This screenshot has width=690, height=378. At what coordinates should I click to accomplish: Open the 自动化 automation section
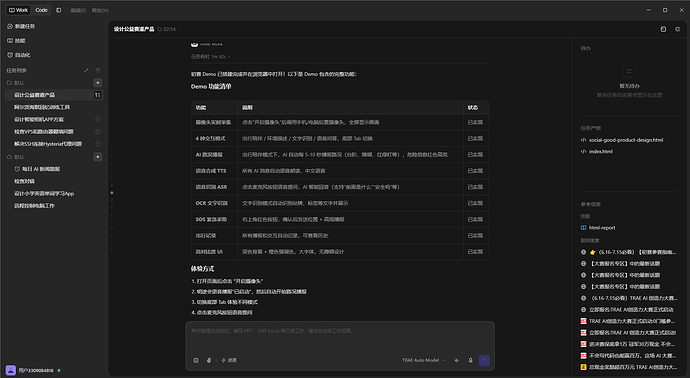[18, 55]
